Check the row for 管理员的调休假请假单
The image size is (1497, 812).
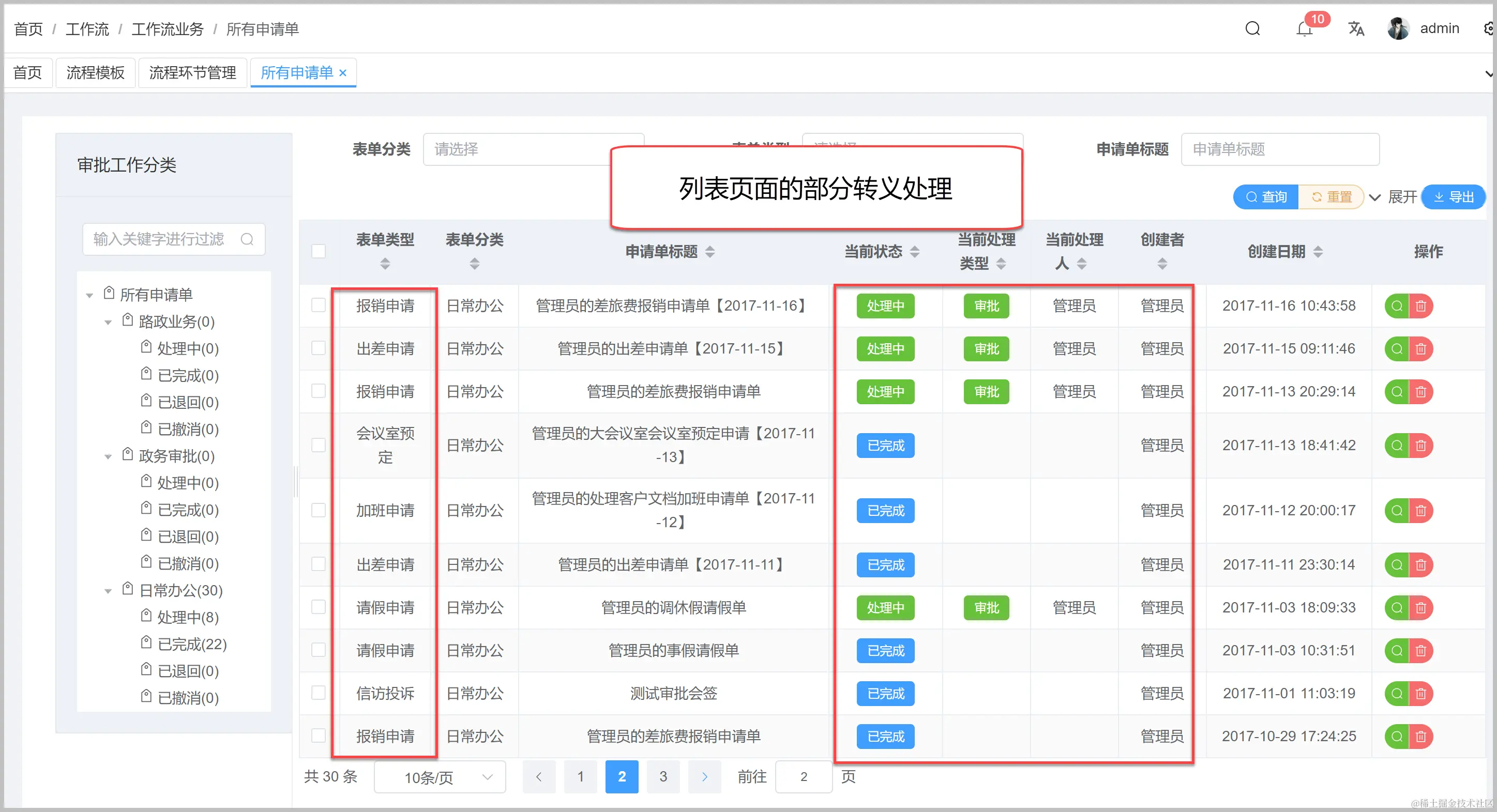click(319, 607)
